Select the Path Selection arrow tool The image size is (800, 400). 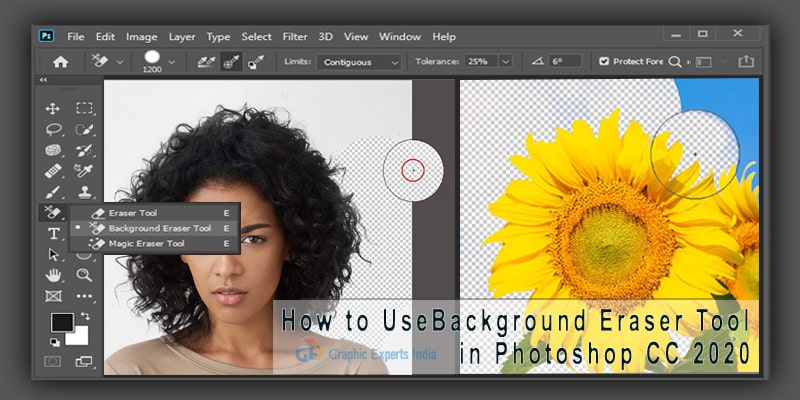(53, 255)
